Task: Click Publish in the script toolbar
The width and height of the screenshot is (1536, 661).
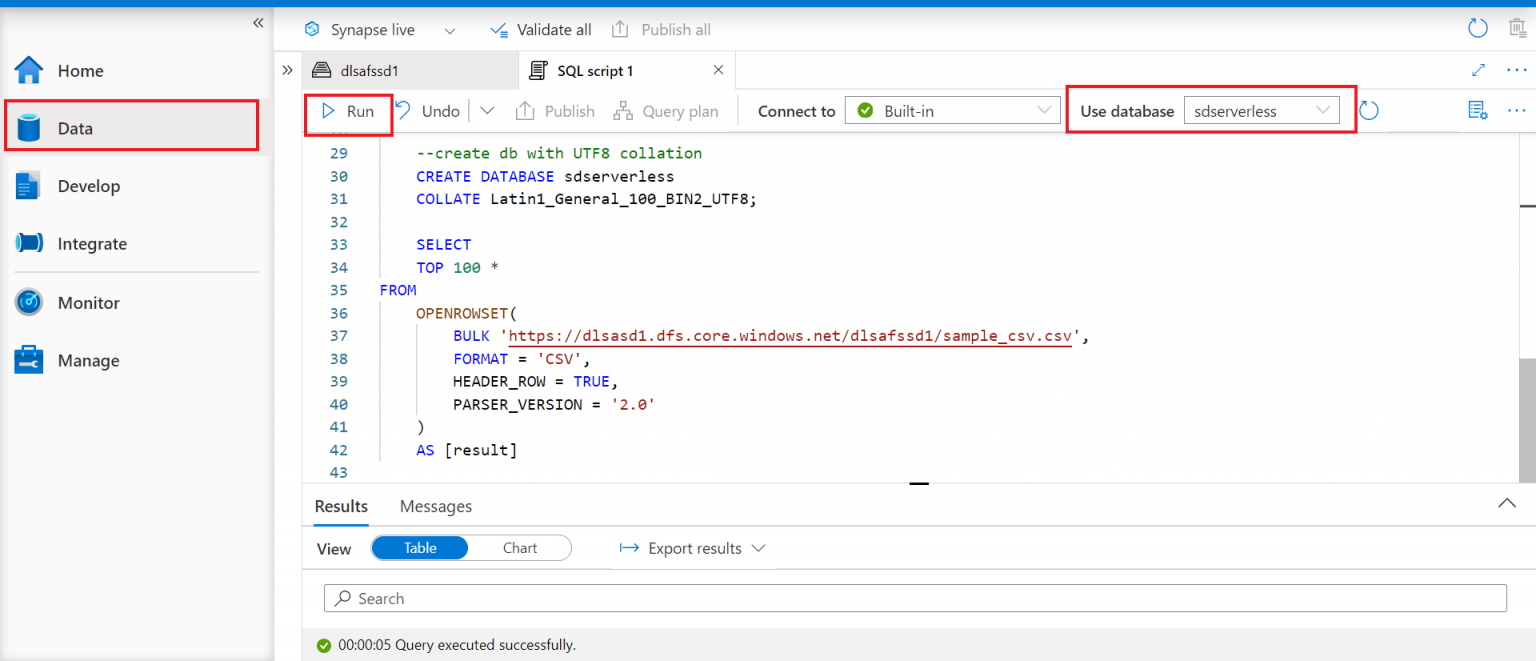Action: click(555, 111)
